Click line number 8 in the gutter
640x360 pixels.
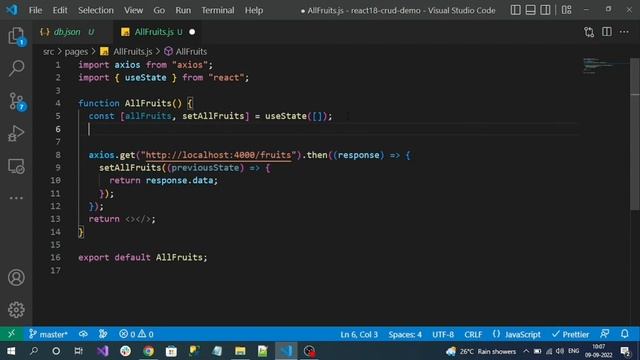58,155
